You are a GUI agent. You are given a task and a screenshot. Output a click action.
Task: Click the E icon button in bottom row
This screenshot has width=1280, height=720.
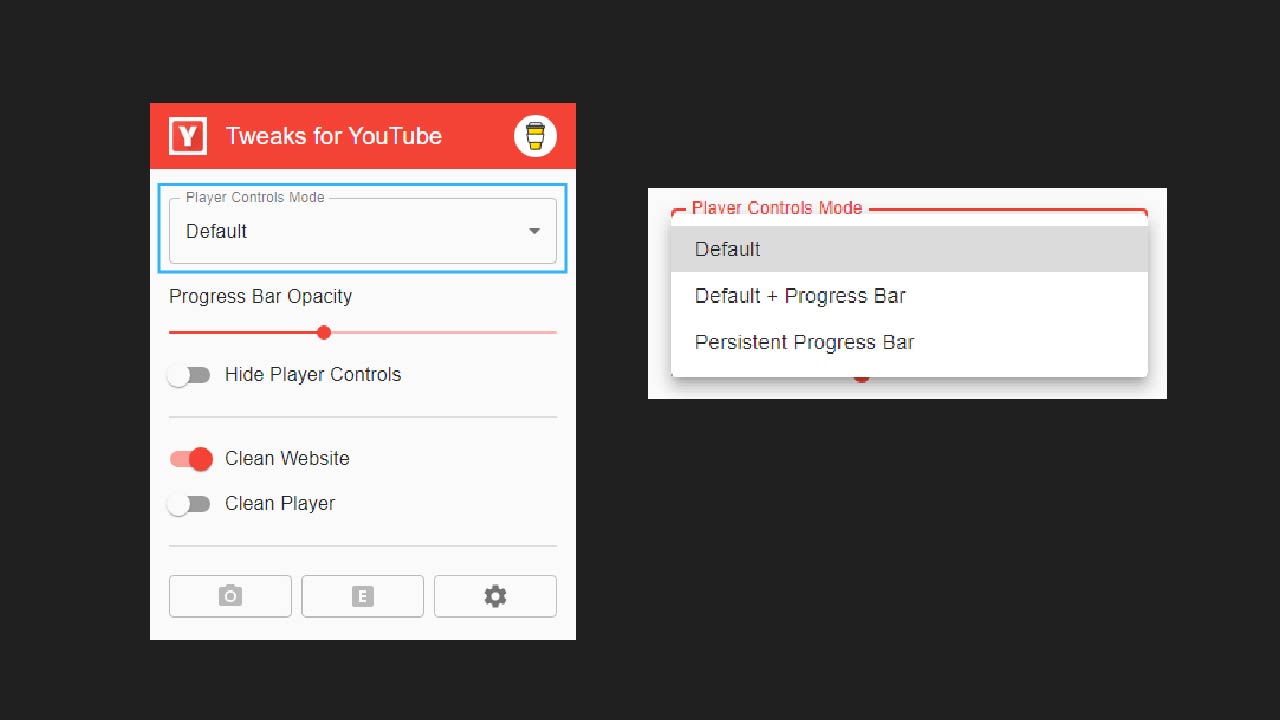pyautogui.click(x=362, y=596)
